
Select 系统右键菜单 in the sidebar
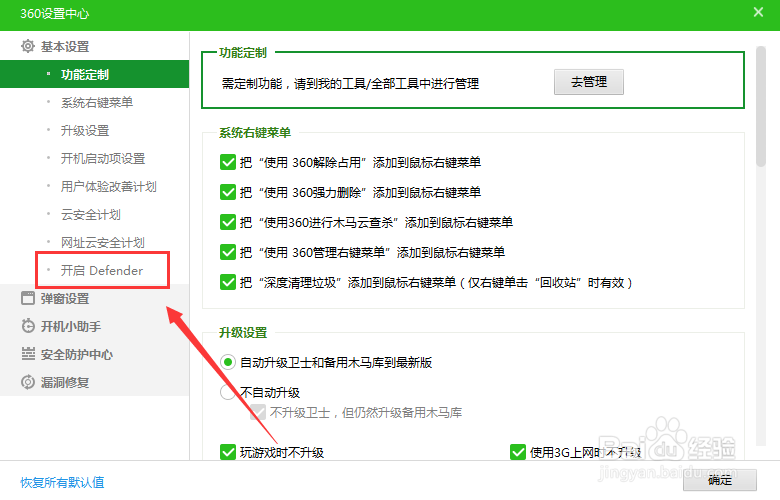pyautogui.click(x=97, y=102)
